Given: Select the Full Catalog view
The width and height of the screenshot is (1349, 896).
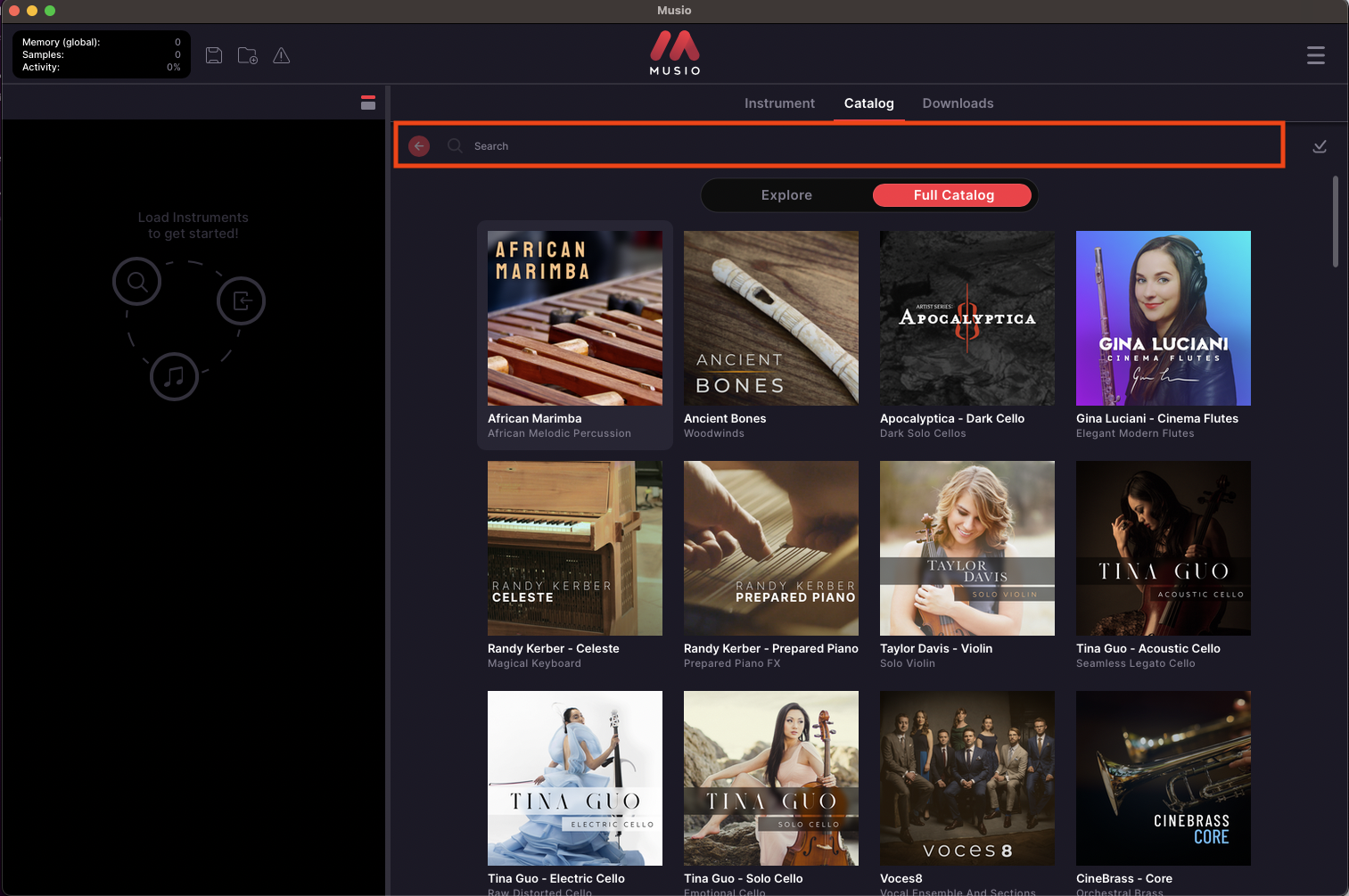Looking at the screenshot, I should point(953,195).
